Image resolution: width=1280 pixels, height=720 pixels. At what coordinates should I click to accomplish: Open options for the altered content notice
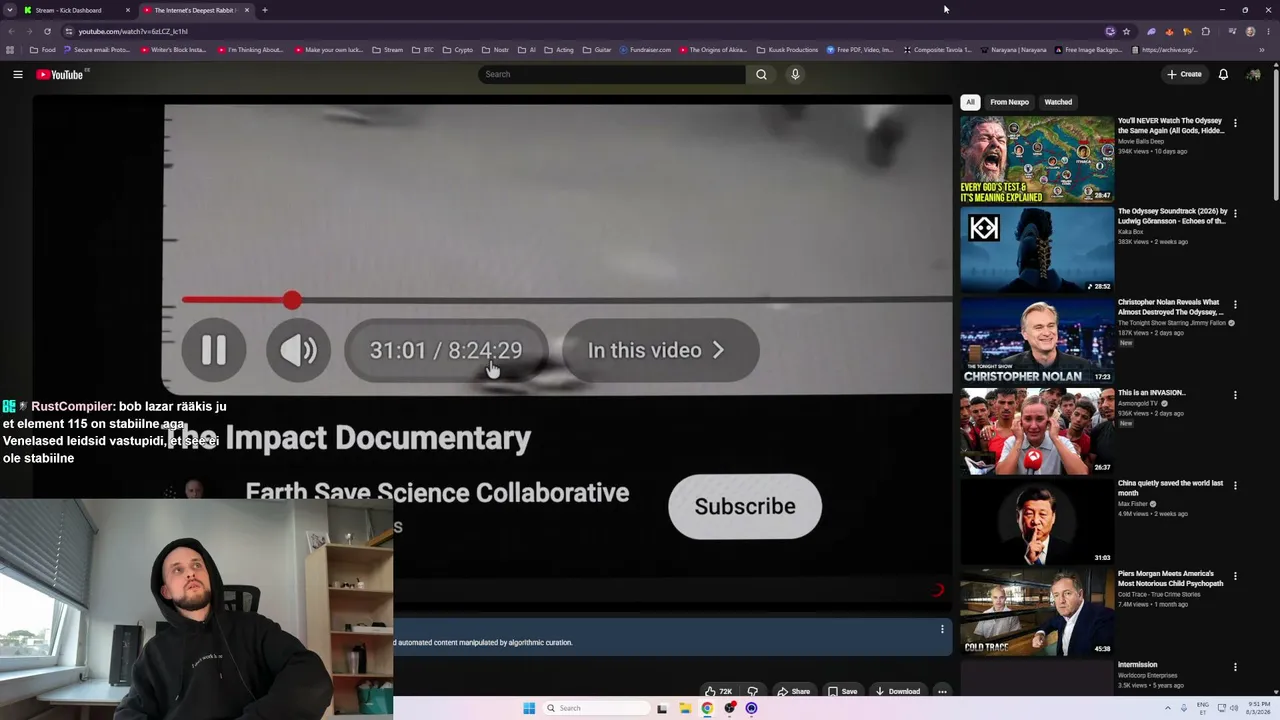pyautogui.click(x=942, y=629)
